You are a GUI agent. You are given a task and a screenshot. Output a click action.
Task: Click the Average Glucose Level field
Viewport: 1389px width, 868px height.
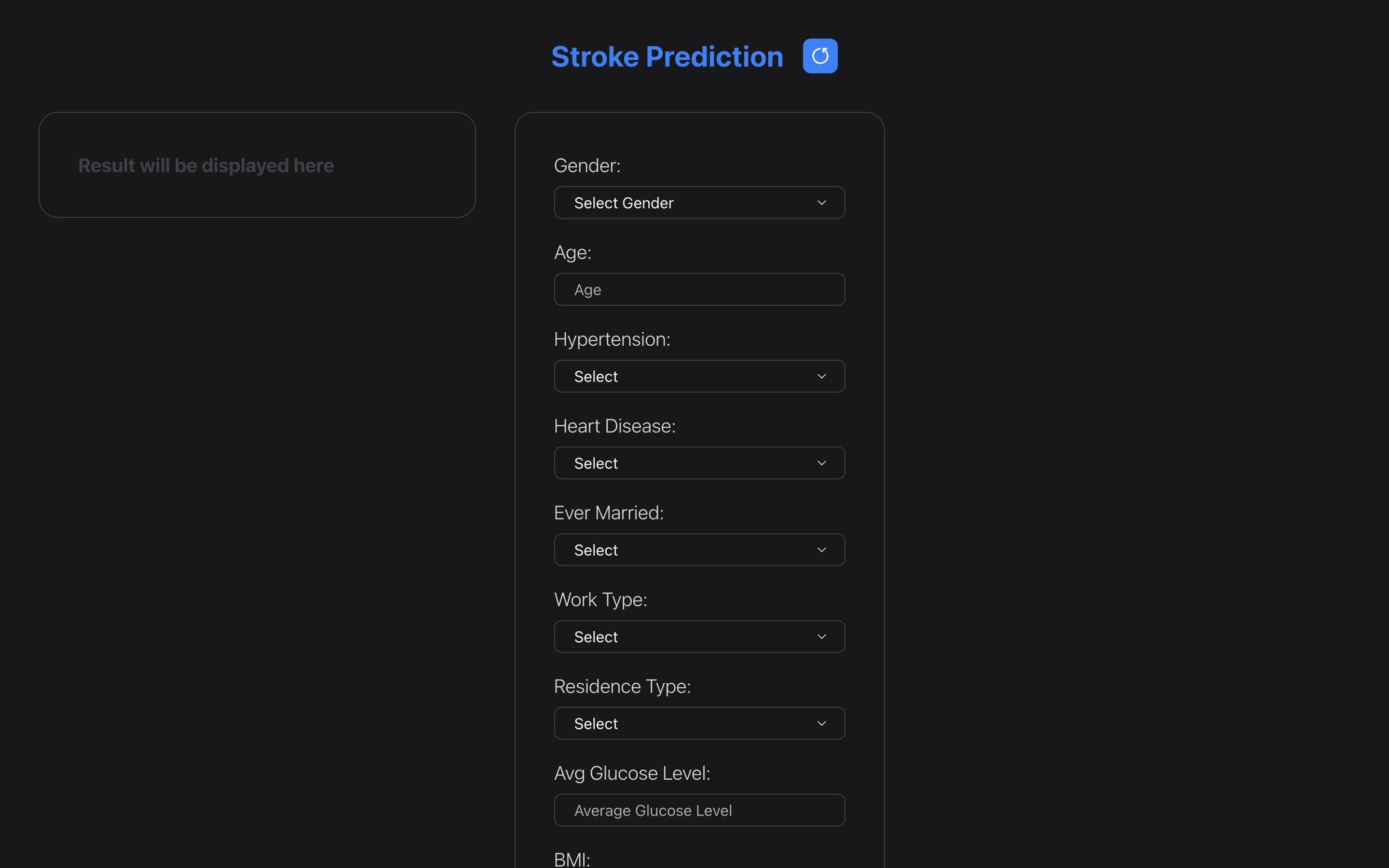pos(698,810)
